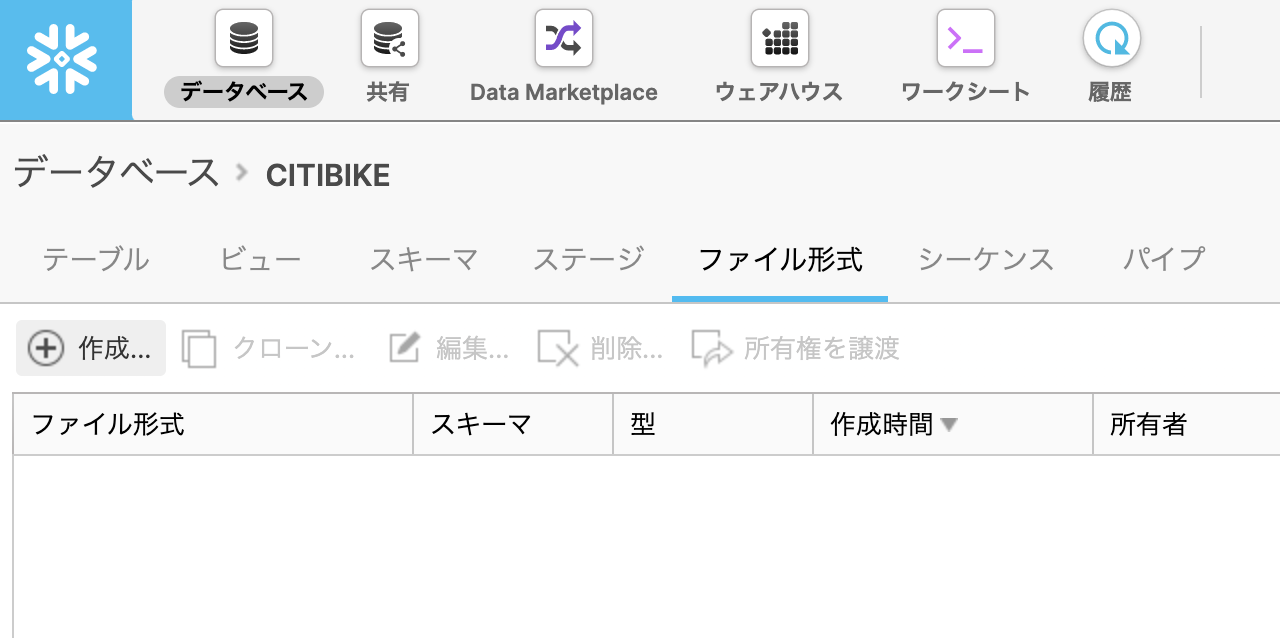Click the 編集 (Edit) pencil icon
1280x638 pixels.
403,348
